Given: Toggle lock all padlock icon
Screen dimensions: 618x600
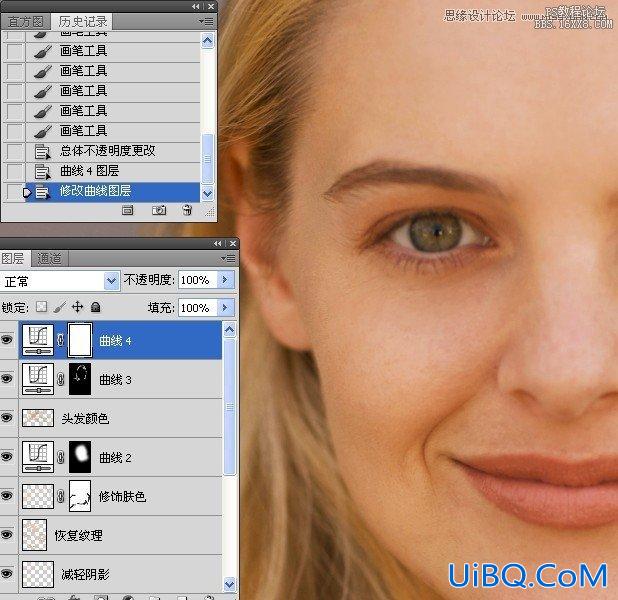Looking at the screenshot, I should point(95,307).
